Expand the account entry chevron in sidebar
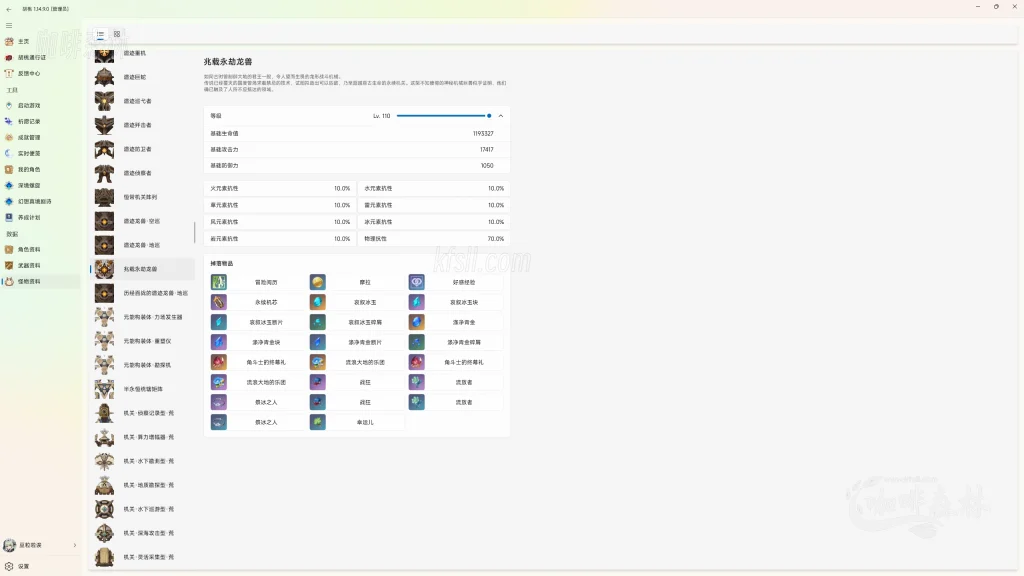Image resolution: width=1024 pixels, height=576 pixels. pyautogui.click(x=75, y=545)
